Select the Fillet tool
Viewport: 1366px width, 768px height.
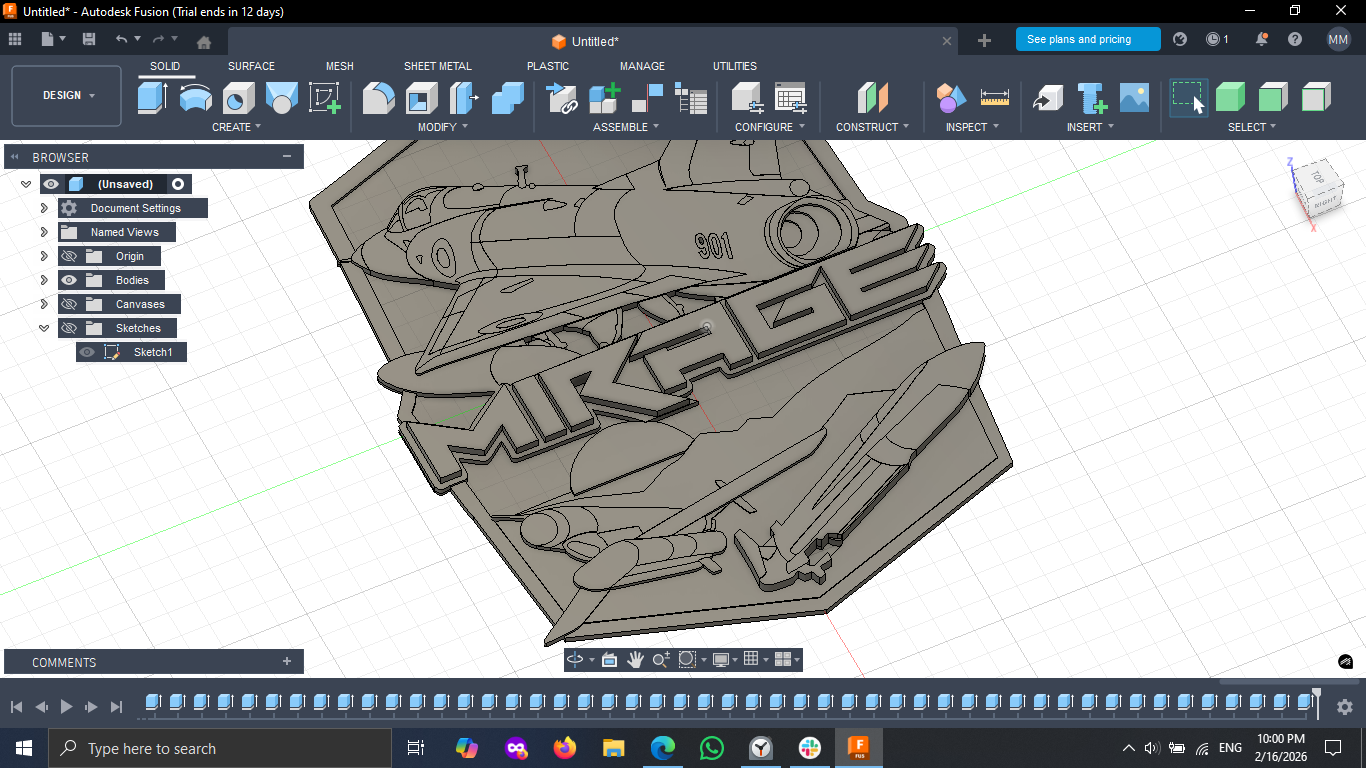point(378,97)
